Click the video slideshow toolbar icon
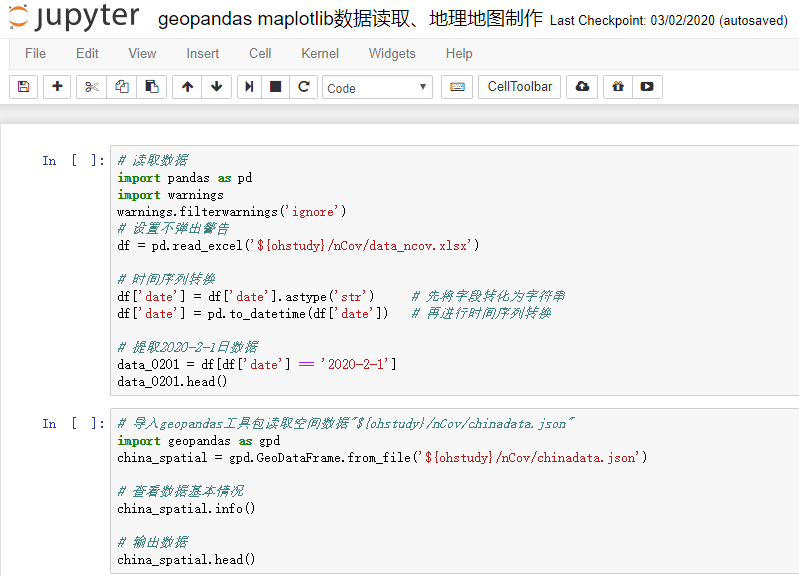Image resolution: width=799 pixels, height=576 pixels. coord(647,87)
